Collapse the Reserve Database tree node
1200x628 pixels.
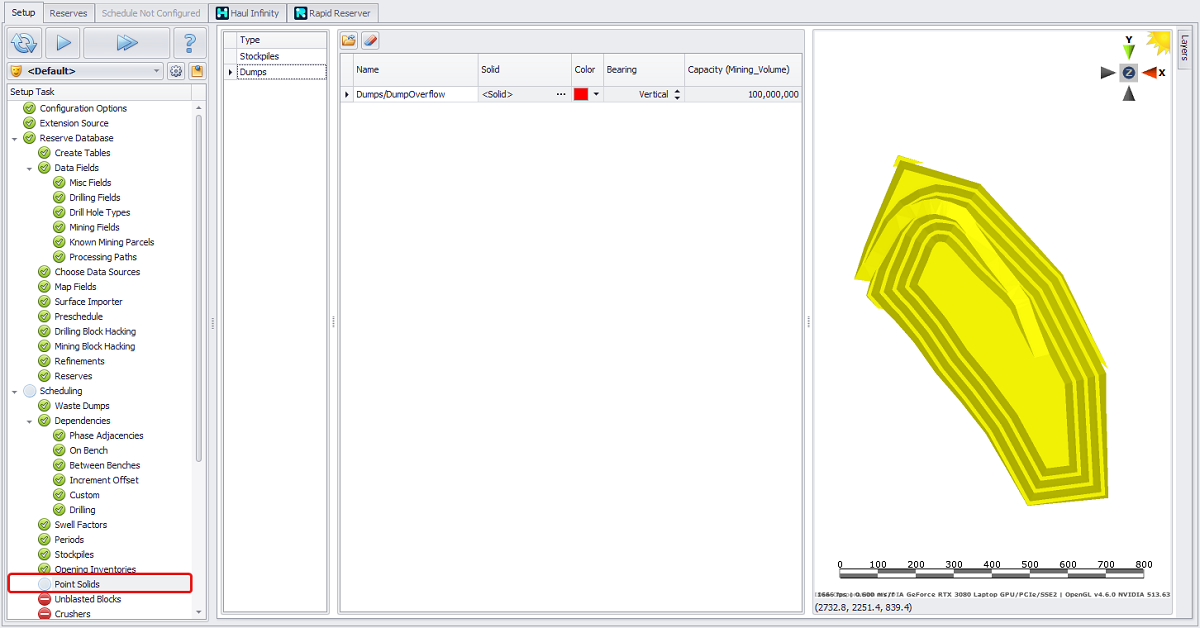[x=15, y=138]
